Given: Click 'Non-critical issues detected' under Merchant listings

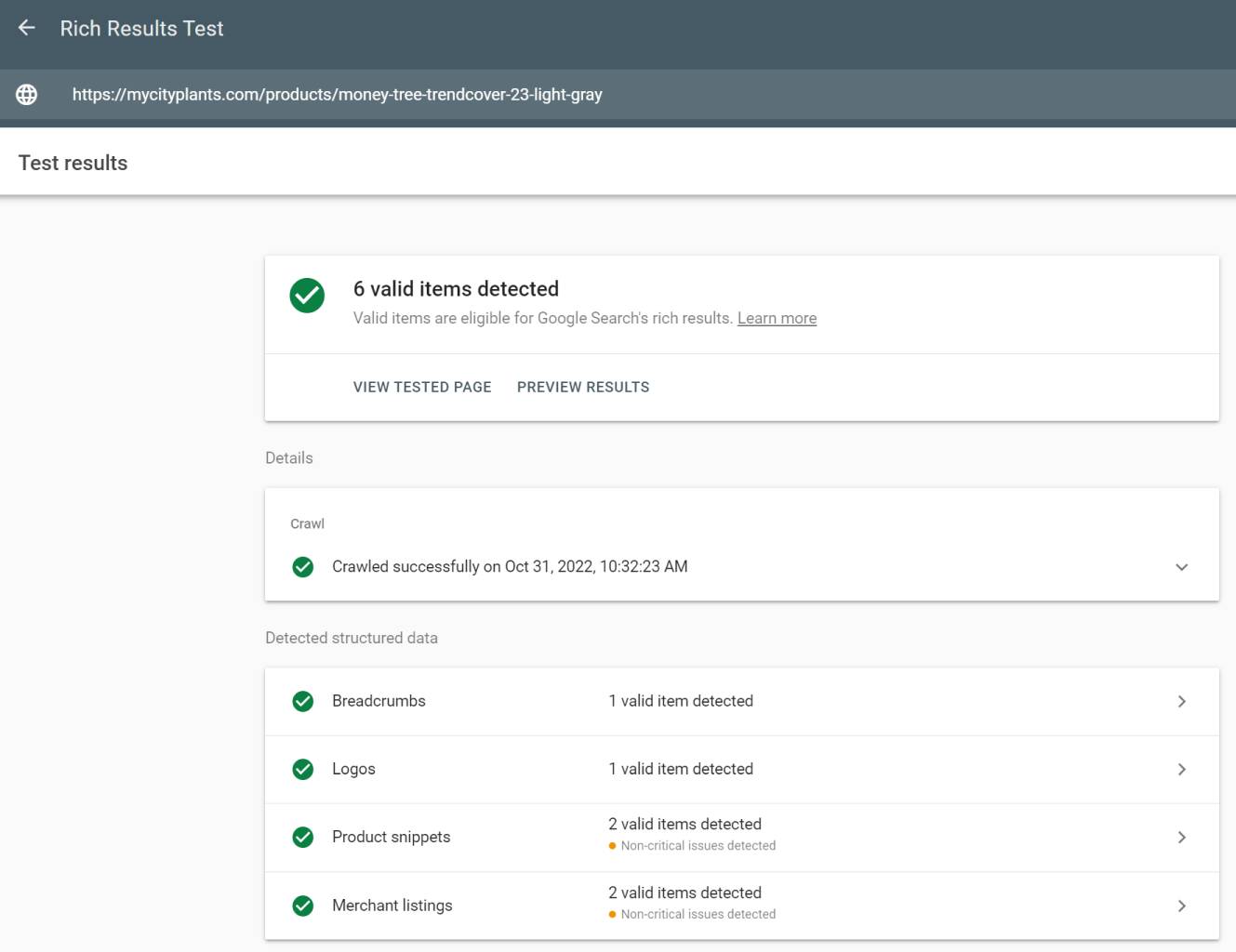Looking at the screenshot, I should pyautogui.click(x=698, y=915).
